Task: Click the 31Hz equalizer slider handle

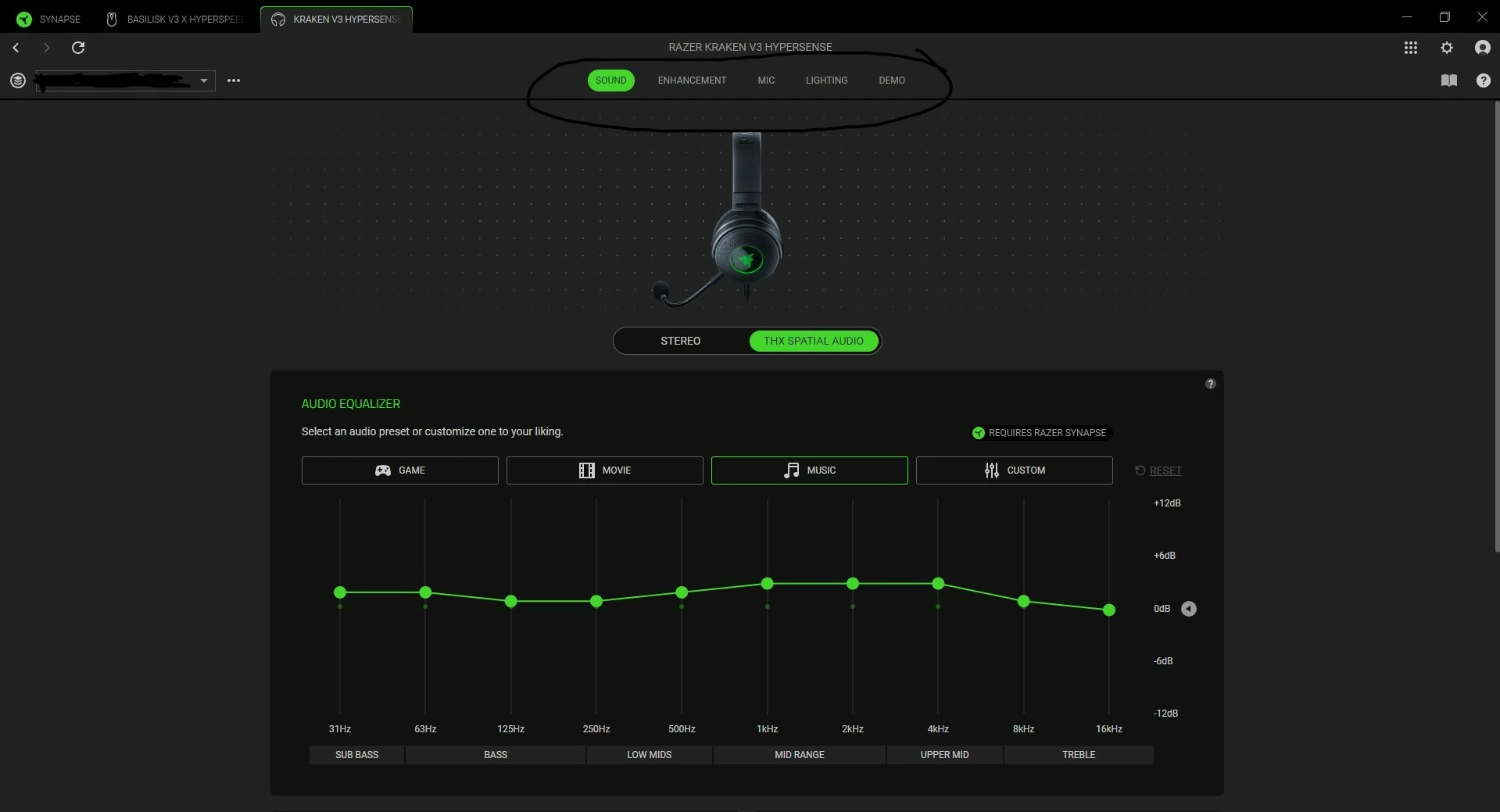Action: [340, 592]
